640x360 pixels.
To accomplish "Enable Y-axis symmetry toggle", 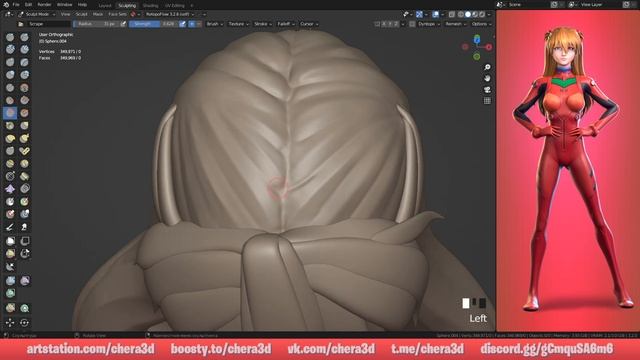I will 390,24.
